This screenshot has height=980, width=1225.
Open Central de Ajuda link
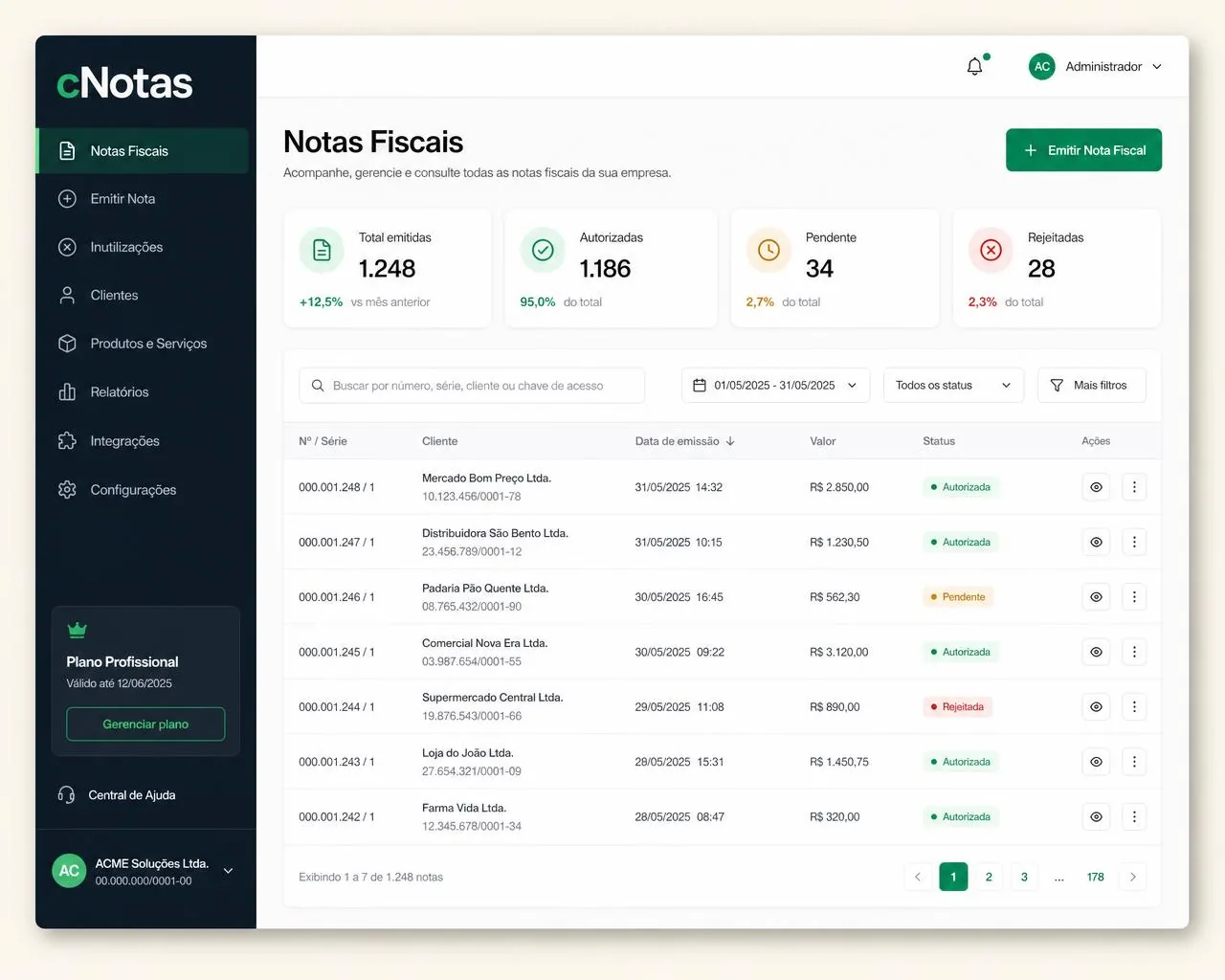click(x=117, y=795)
